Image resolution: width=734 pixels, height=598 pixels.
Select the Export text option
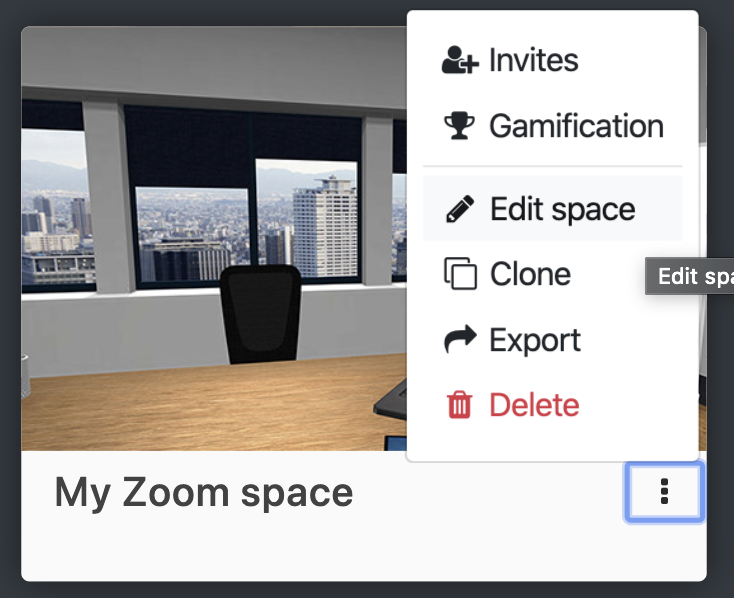click(x=535, y=340)
